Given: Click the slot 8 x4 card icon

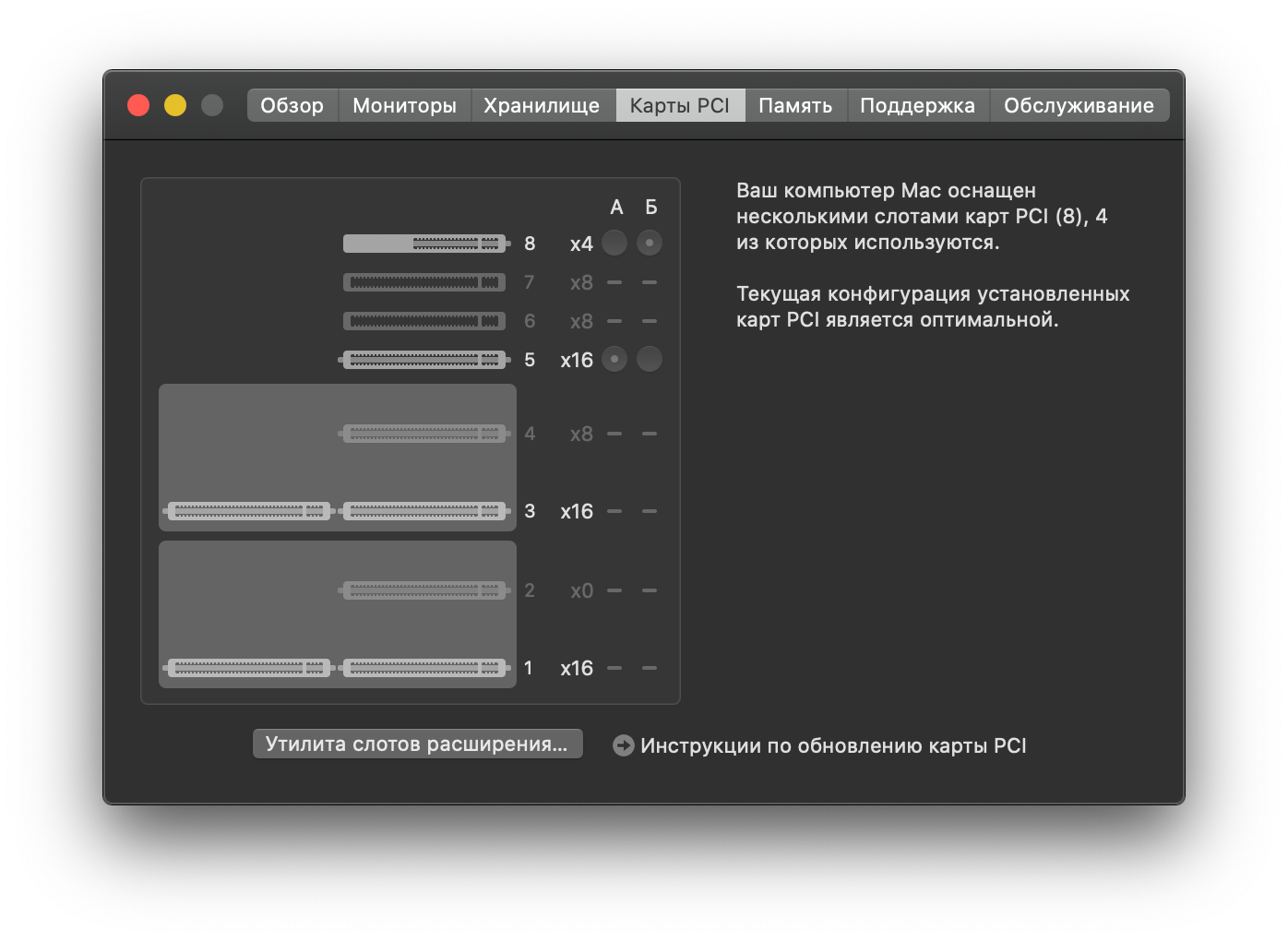Looking at the screenshot, I should point(425,244).
